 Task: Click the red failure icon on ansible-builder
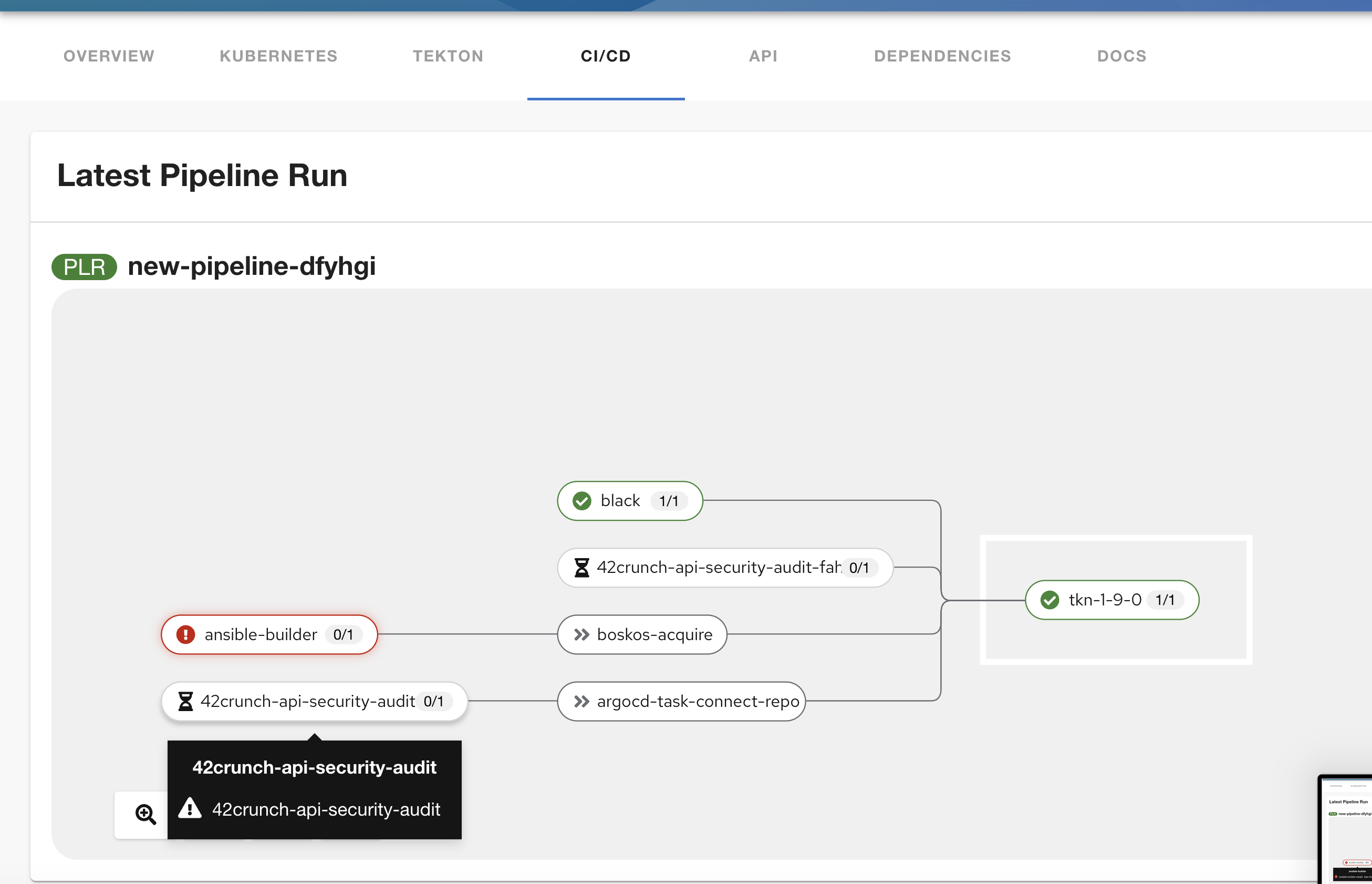pos(185,634)
